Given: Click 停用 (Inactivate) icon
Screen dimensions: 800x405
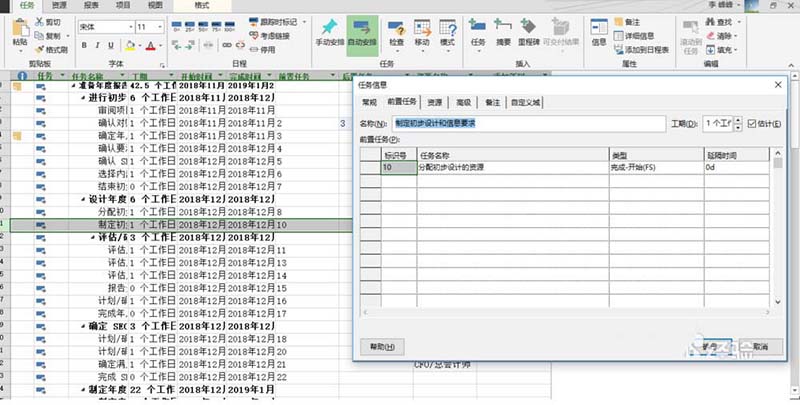Looking at the screenshot, I should (x=254, y=50).
